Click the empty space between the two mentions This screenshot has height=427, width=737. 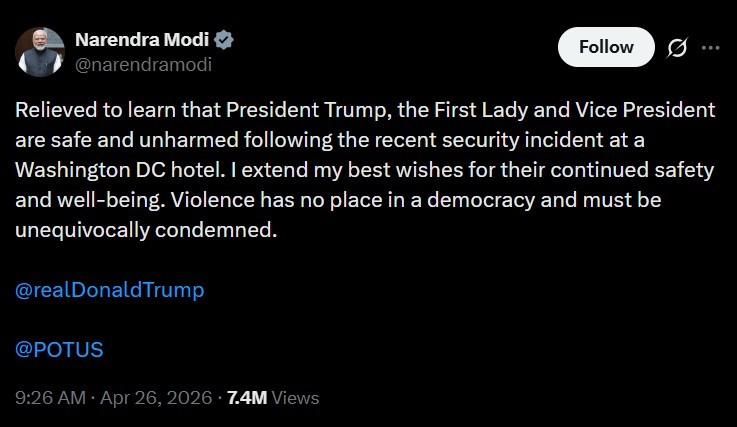tap(300, 320)
